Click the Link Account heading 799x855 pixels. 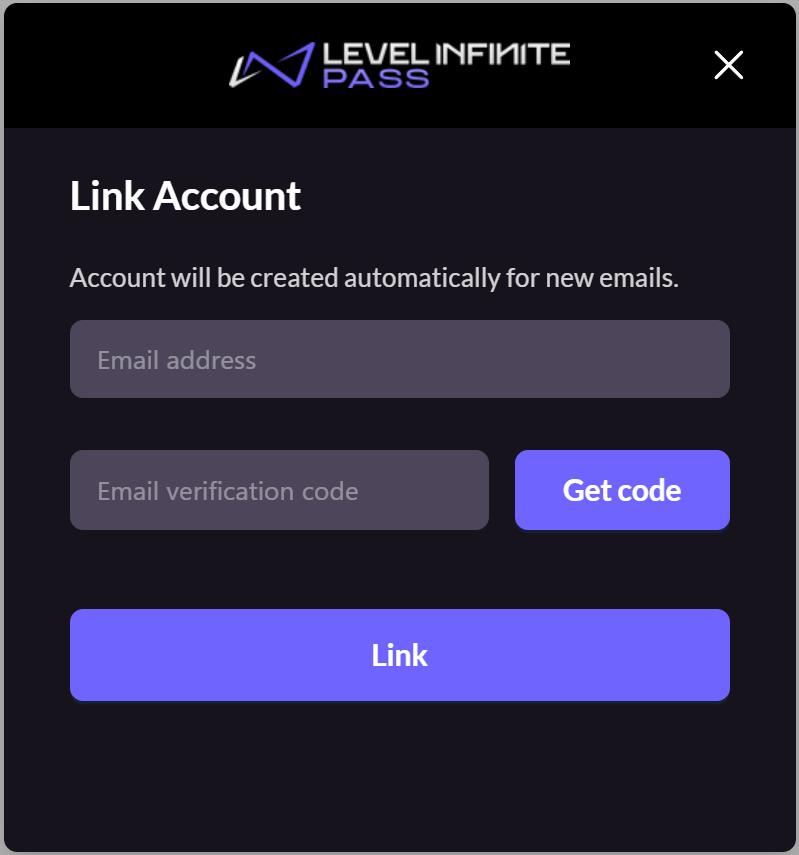click(185, 196)
